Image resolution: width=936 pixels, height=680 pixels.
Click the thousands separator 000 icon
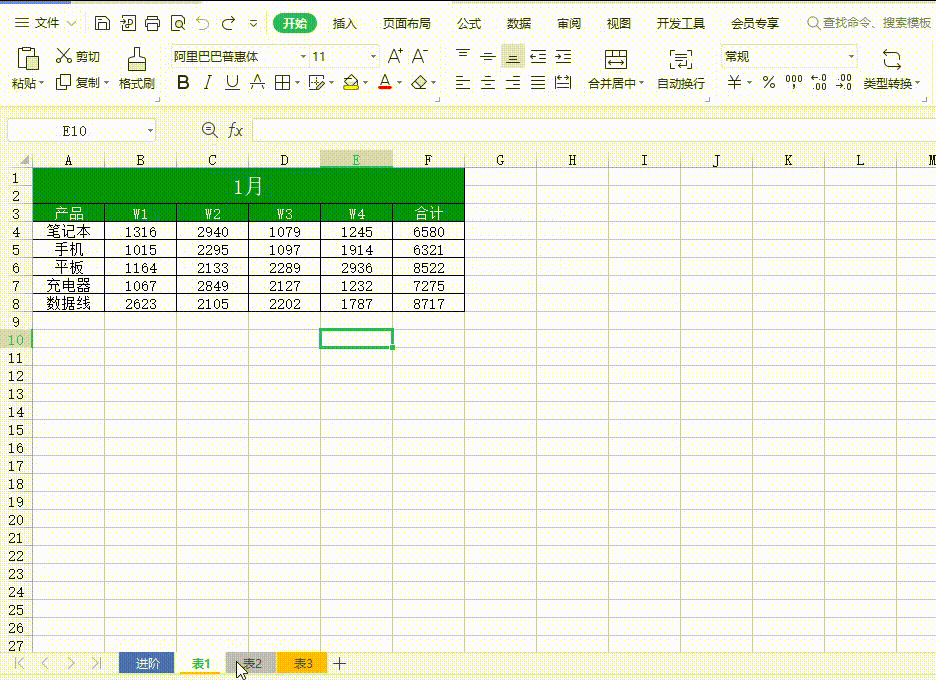[x=794, y=82]
